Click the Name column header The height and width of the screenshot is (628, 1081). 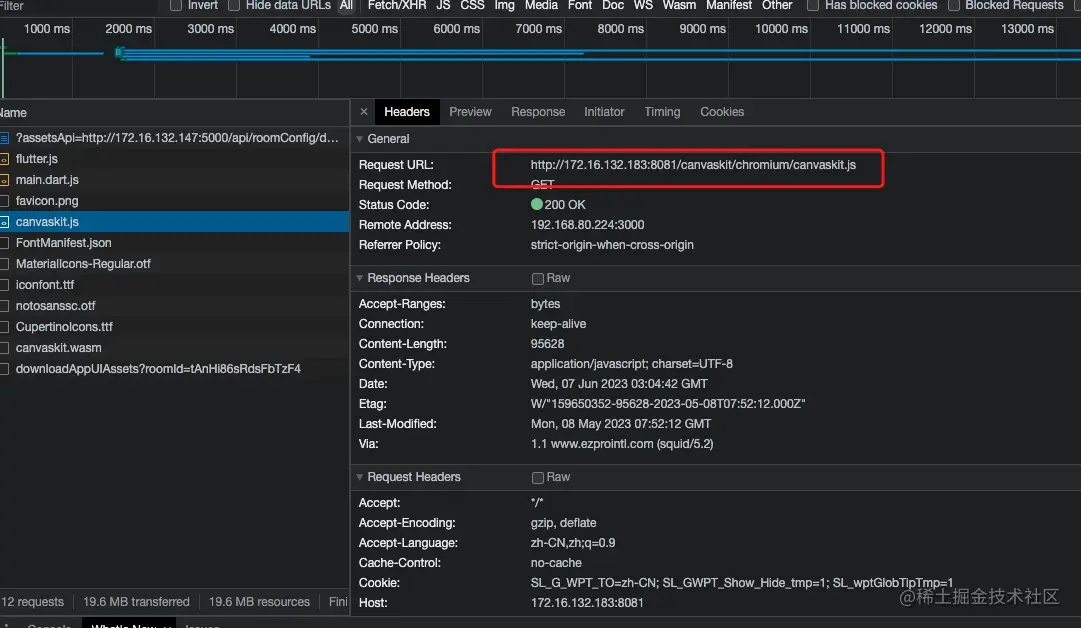tap(174, 113)
